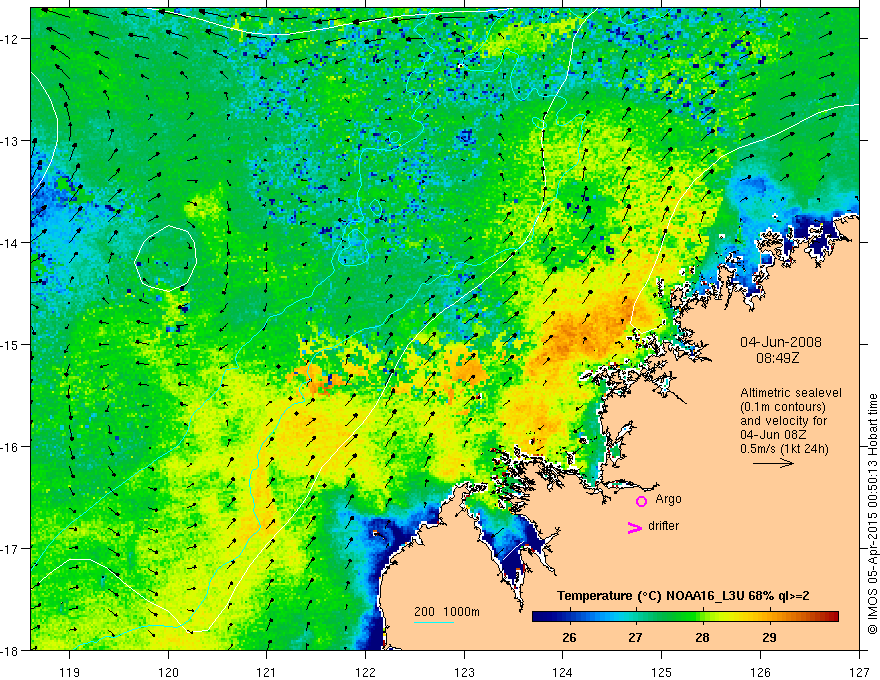The image size is (880, 680).
Task: Click the '125' longitude axis label
Action: (x=662, y=672)
